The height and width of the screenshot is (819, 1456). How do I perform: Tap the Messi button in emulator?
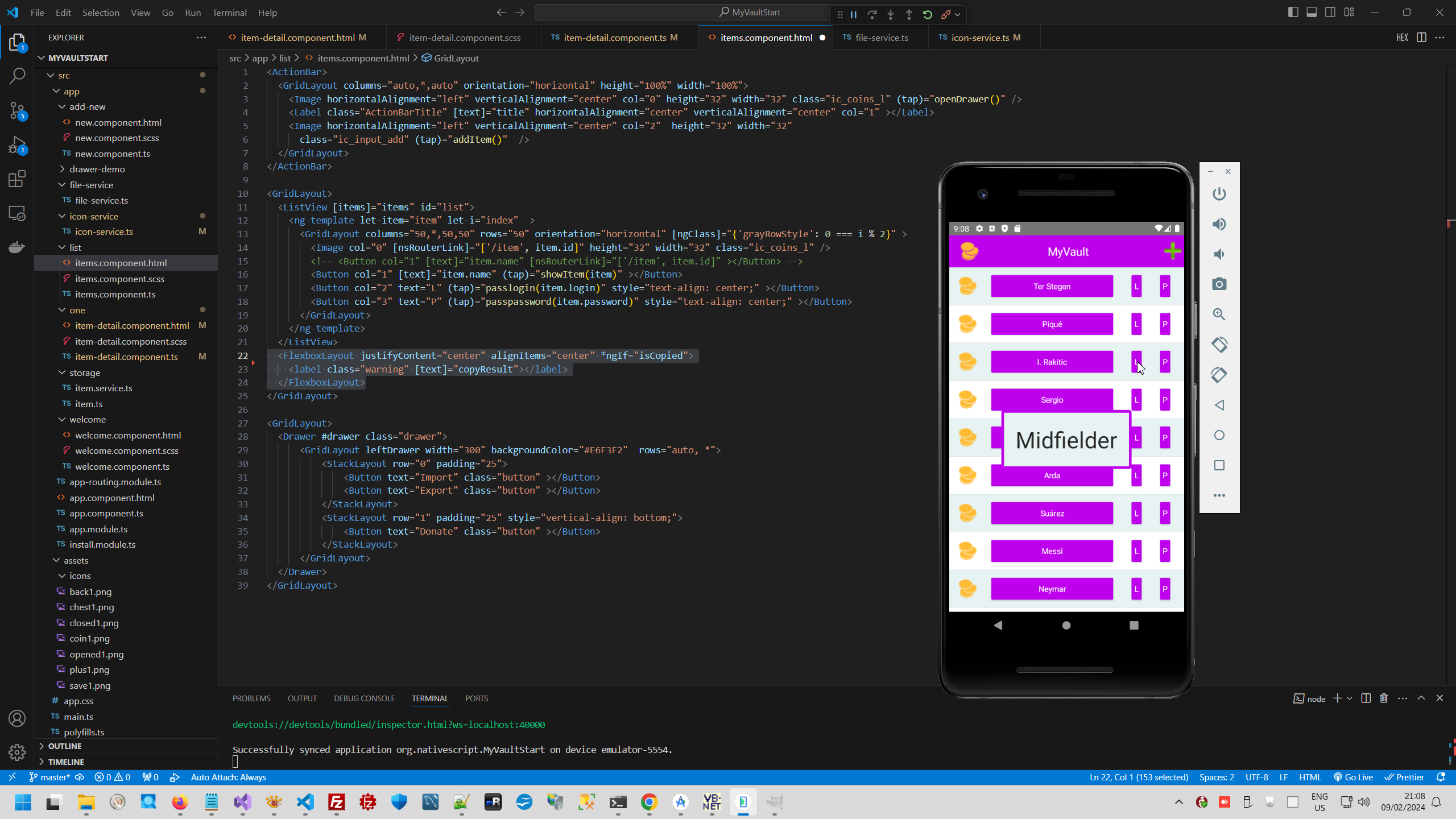1052,551
